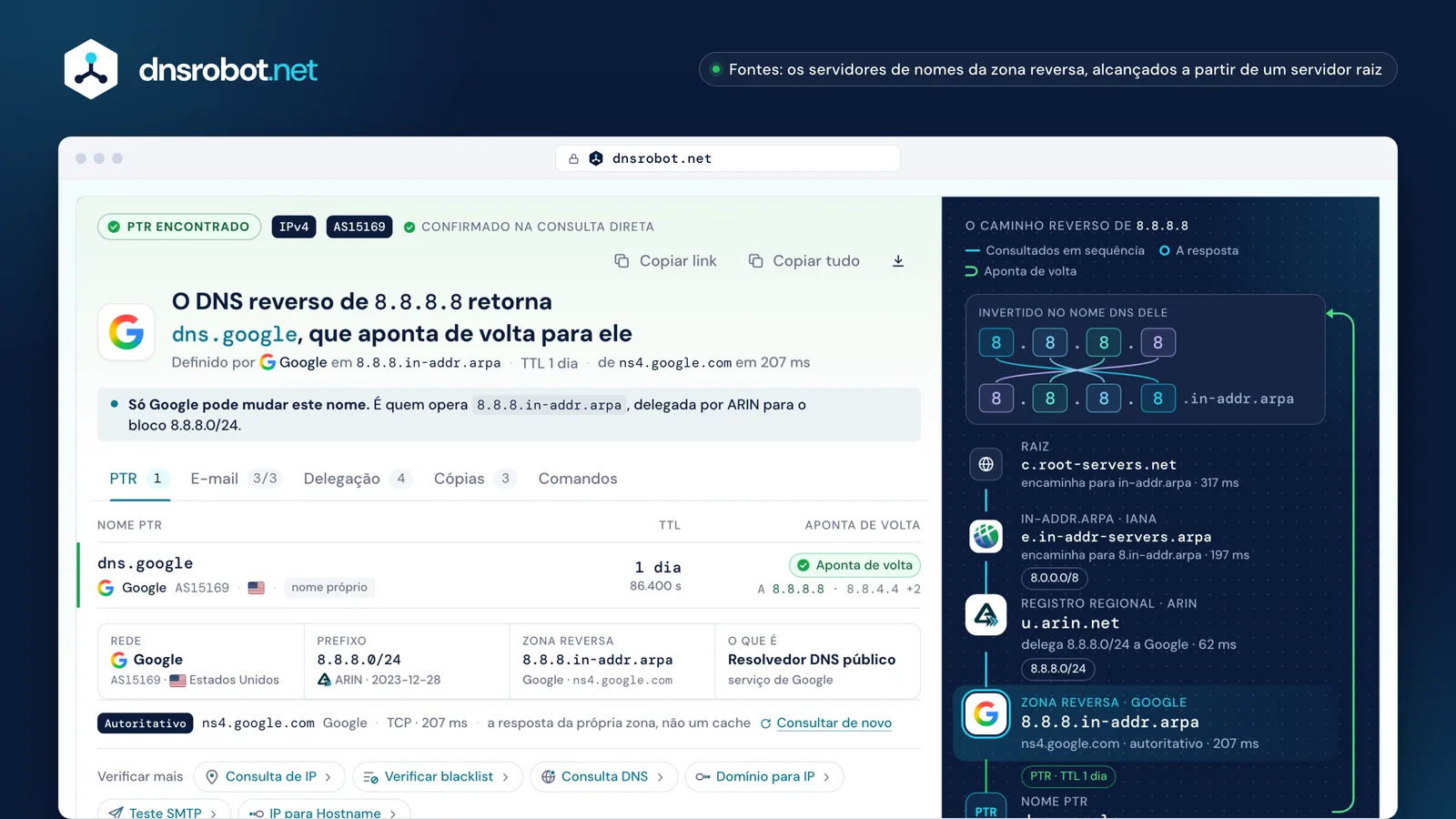The width and height of the screenshot is (1456, 819).
Task: Copy the result link with Copiar link
Action: coord(665,261)
